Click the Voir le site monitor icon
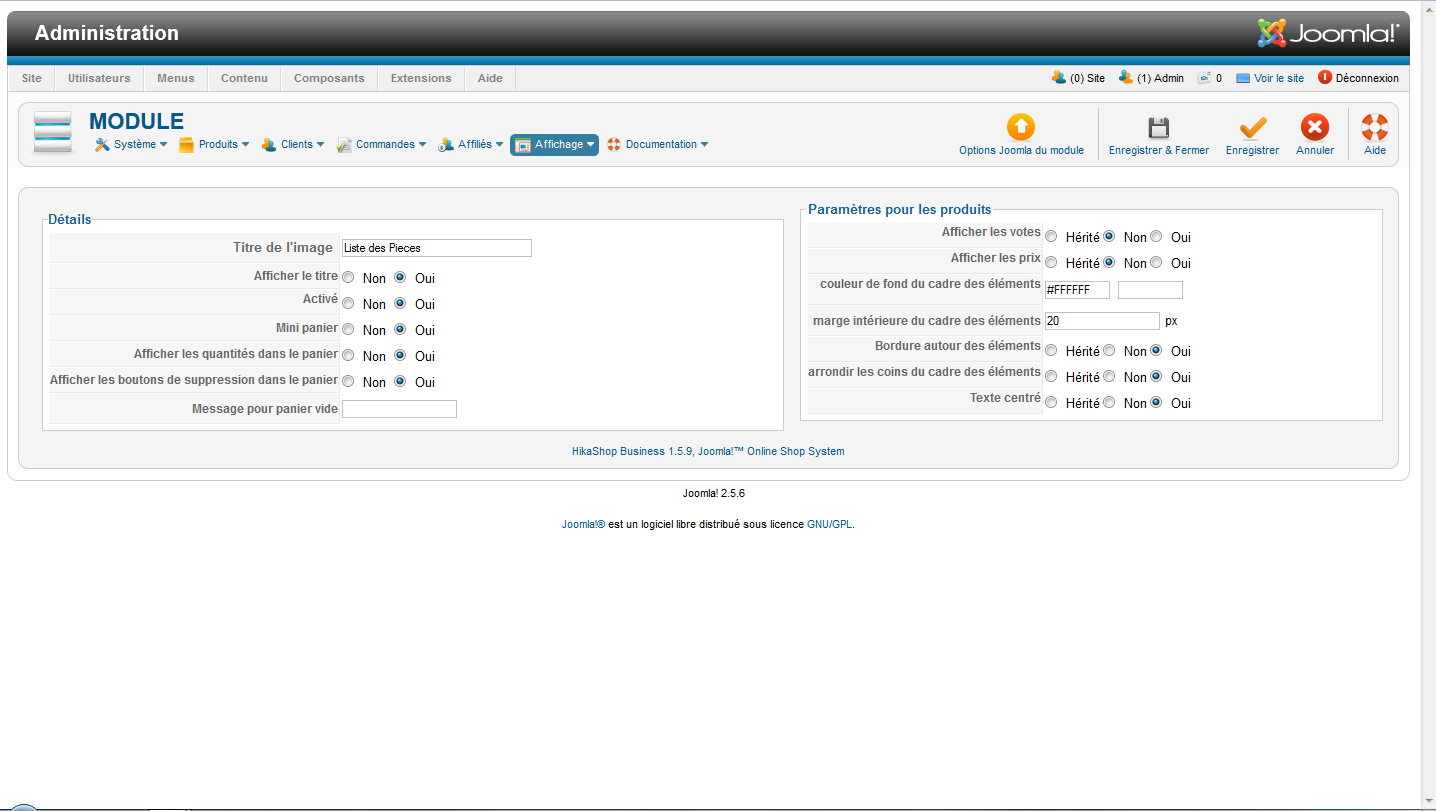Image resolution: width=1436 pixels, height=811 pixels. [x=1243, y=78]
